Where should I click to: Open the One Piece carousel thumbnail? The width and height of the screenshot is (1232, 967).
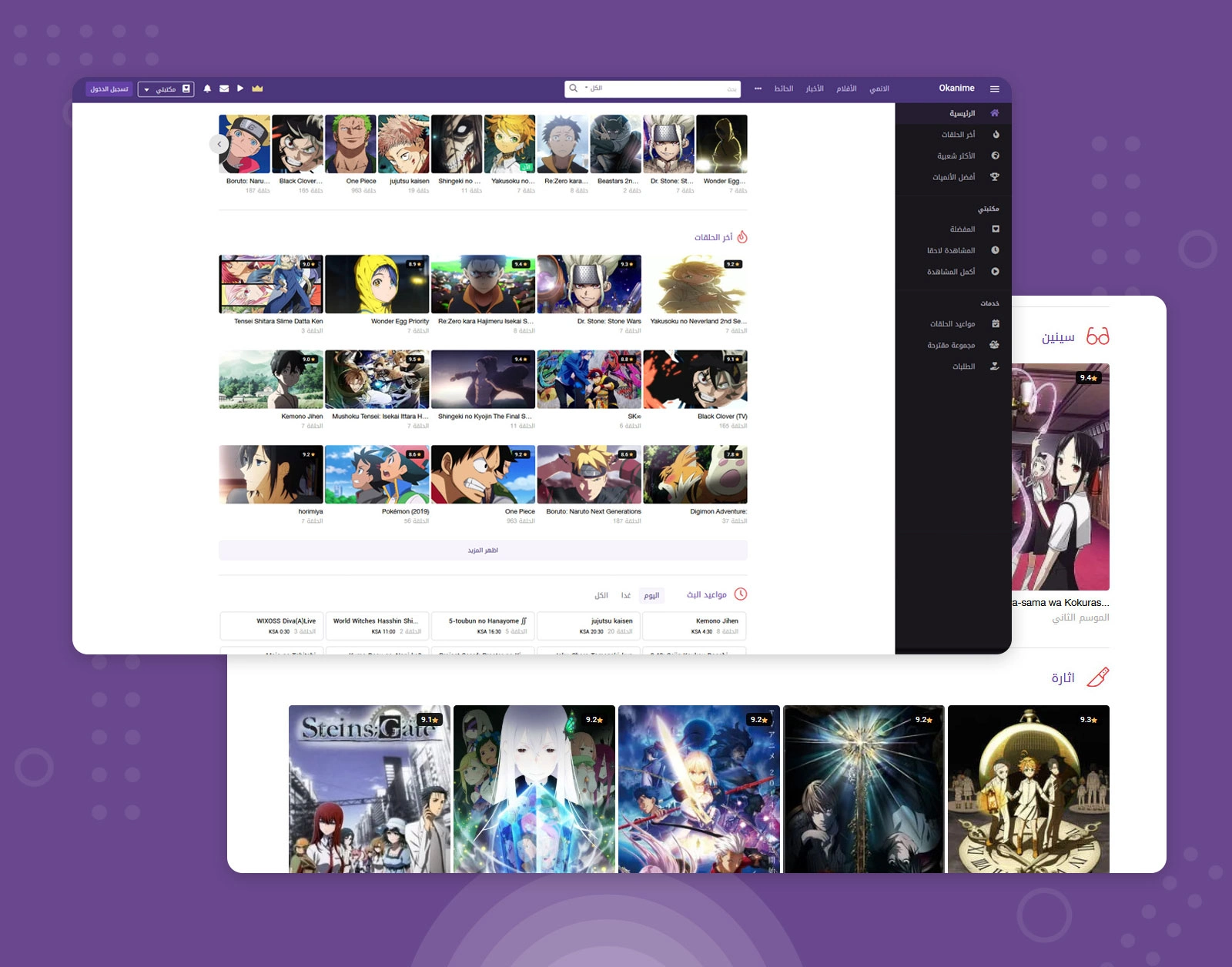pyautogui.click(x=351, y=144)
